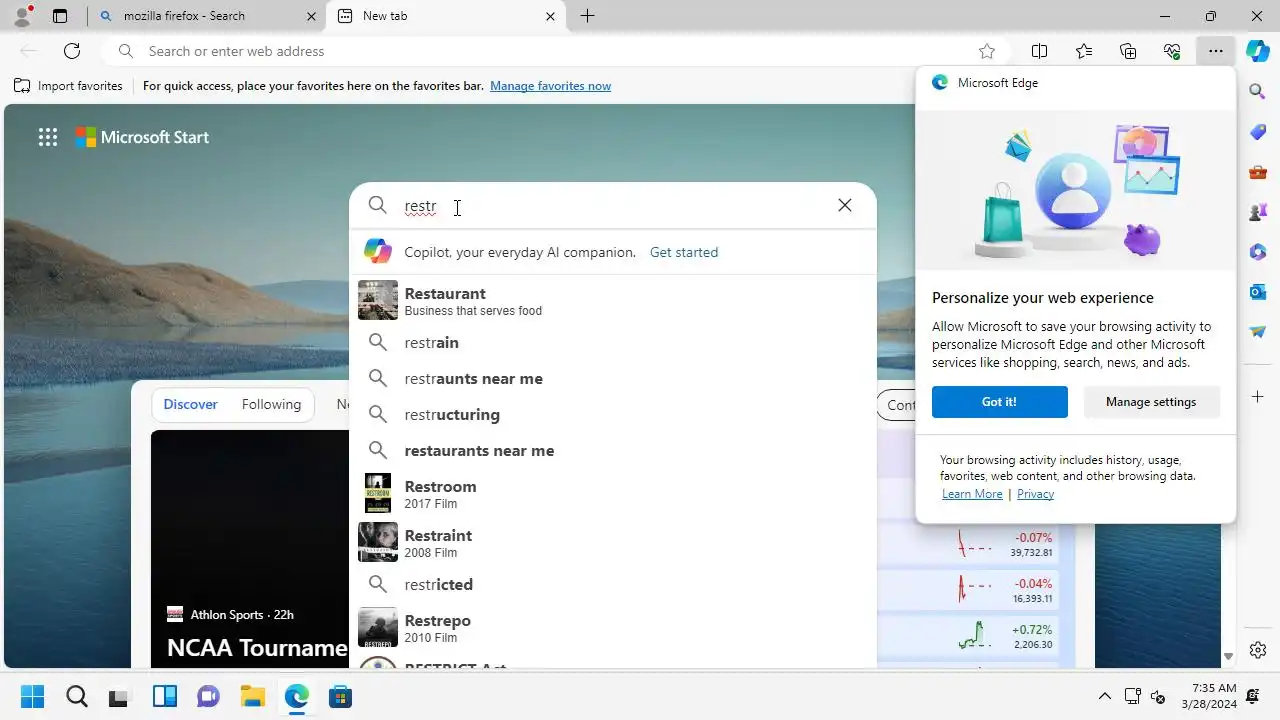This screenshot has height=720, width=1280.
Task: Open Split screen icon
Action: coord(1040,51)
